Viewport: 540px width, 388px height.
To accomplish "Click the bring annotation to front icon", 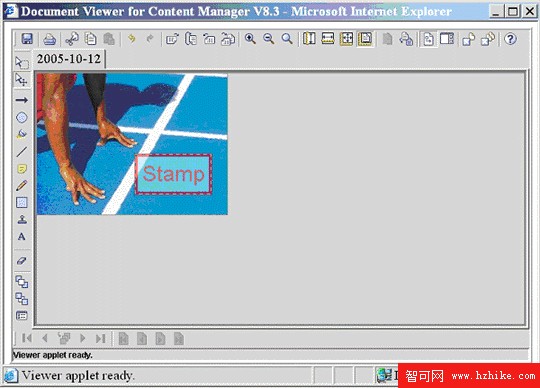I will coord(22,282).
